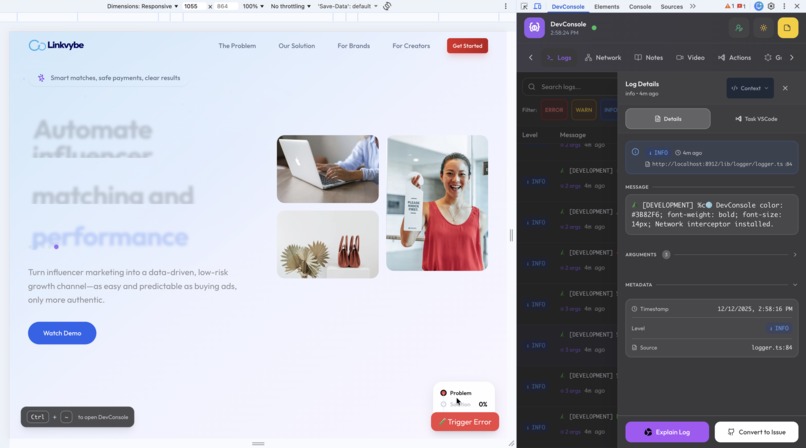Select the Problem radio option
This screenshot has width=806, height=448.
pyautogui.click(x=455, y=393)
